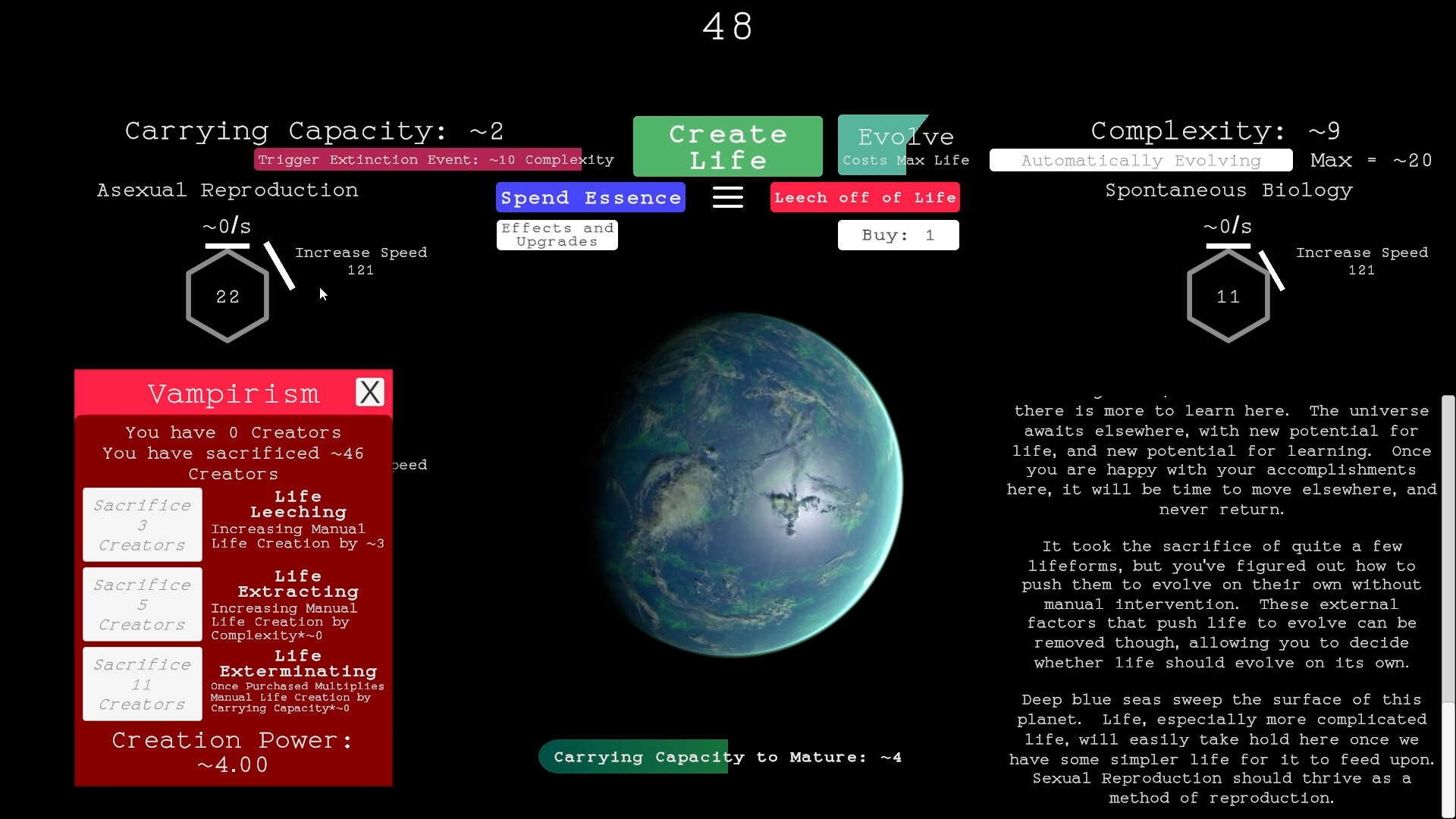Sacrifice 11 Creators for Life Exterminating
This screenshot has width=1456, height=819.
click(x=142, y=683)
